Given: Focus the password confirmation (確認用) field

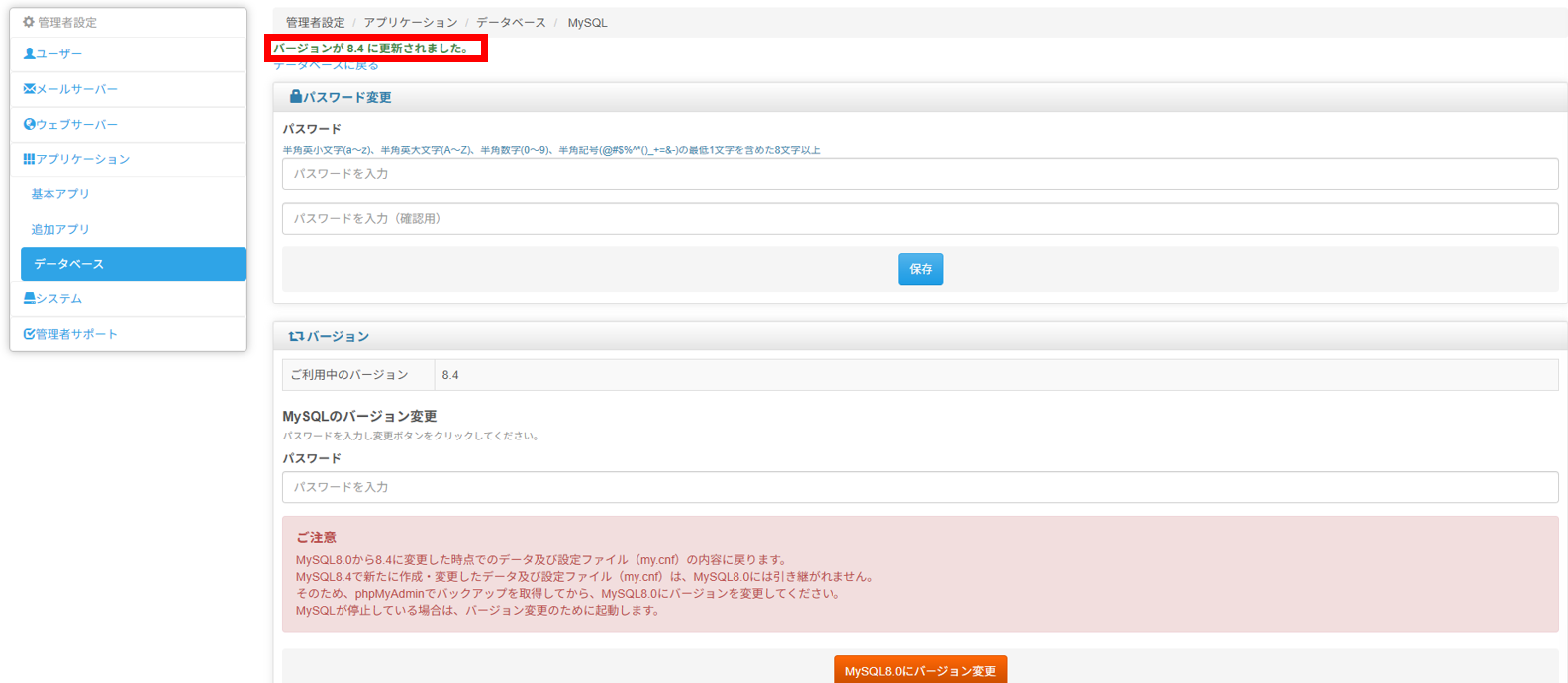Looking at the screenshot, I should 920,219.
